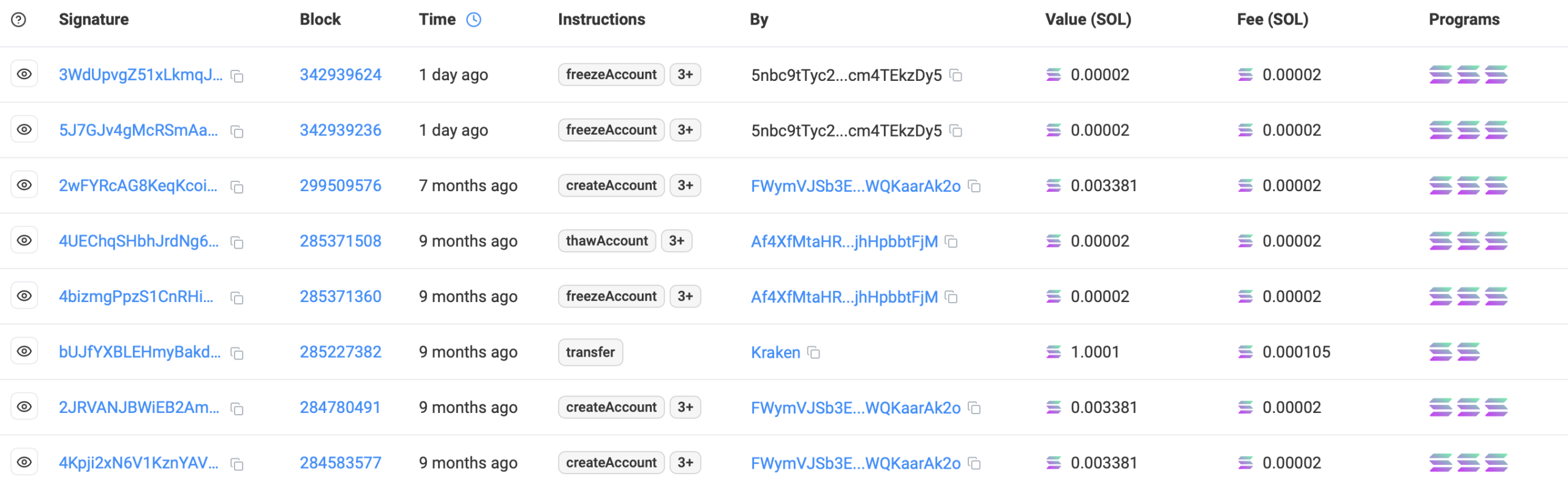
Task: Copy the Kraken address
Action: pos(813,353)
